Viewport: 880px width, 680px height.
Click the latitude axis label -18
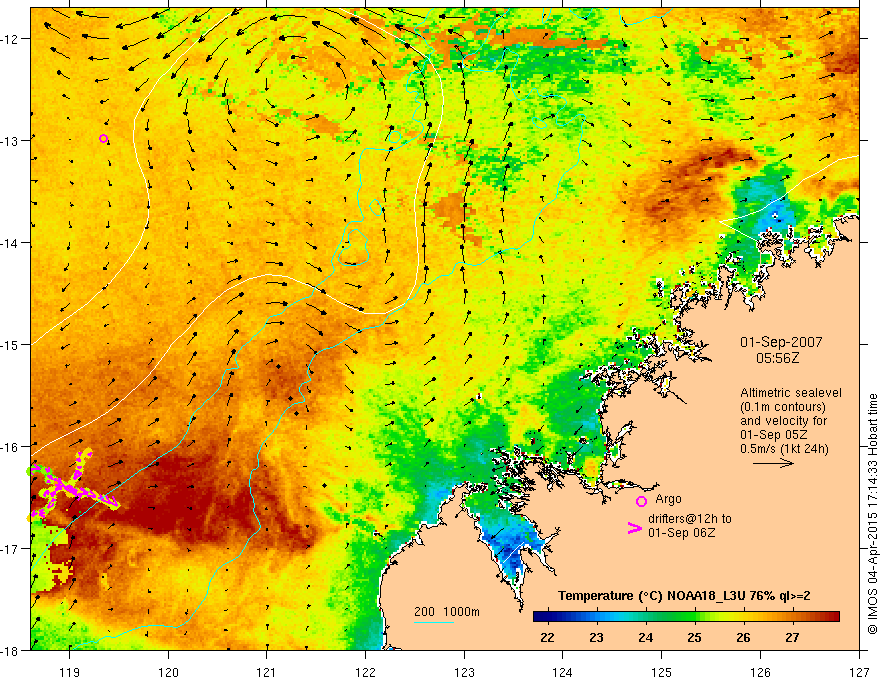click(x=11, y=651)
